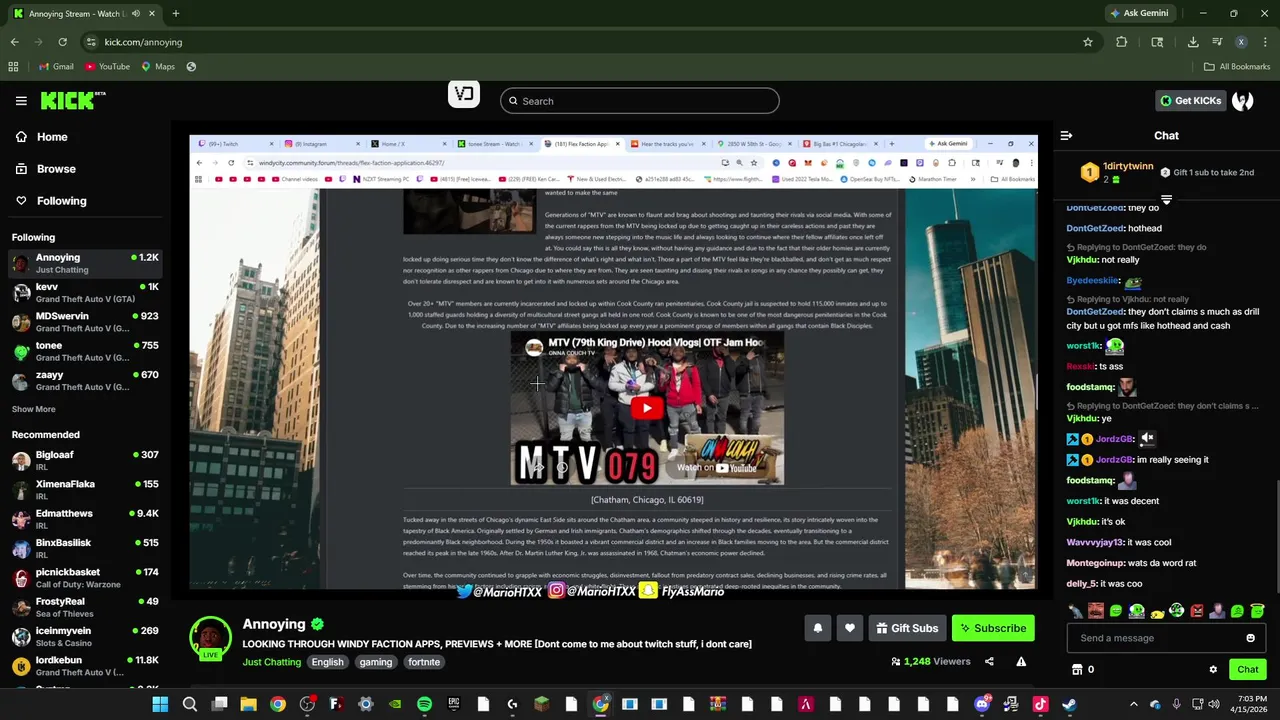Viewport: 1280px width, 720px height.
Task: Open Steam from the taskbar
Action: [x=1069, y=704]
